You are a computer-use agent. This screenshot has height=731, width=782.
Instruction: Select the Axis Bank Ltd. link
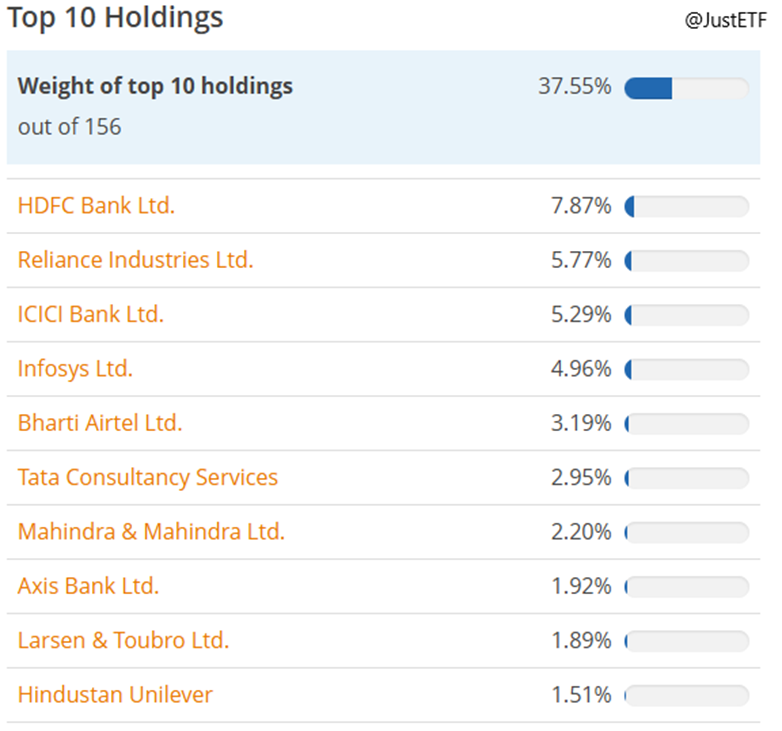click(88, 585)
